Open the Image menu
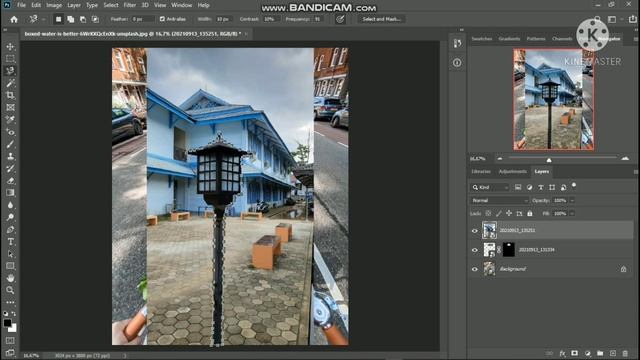640x360 pixels. click(x=53, y=5)
